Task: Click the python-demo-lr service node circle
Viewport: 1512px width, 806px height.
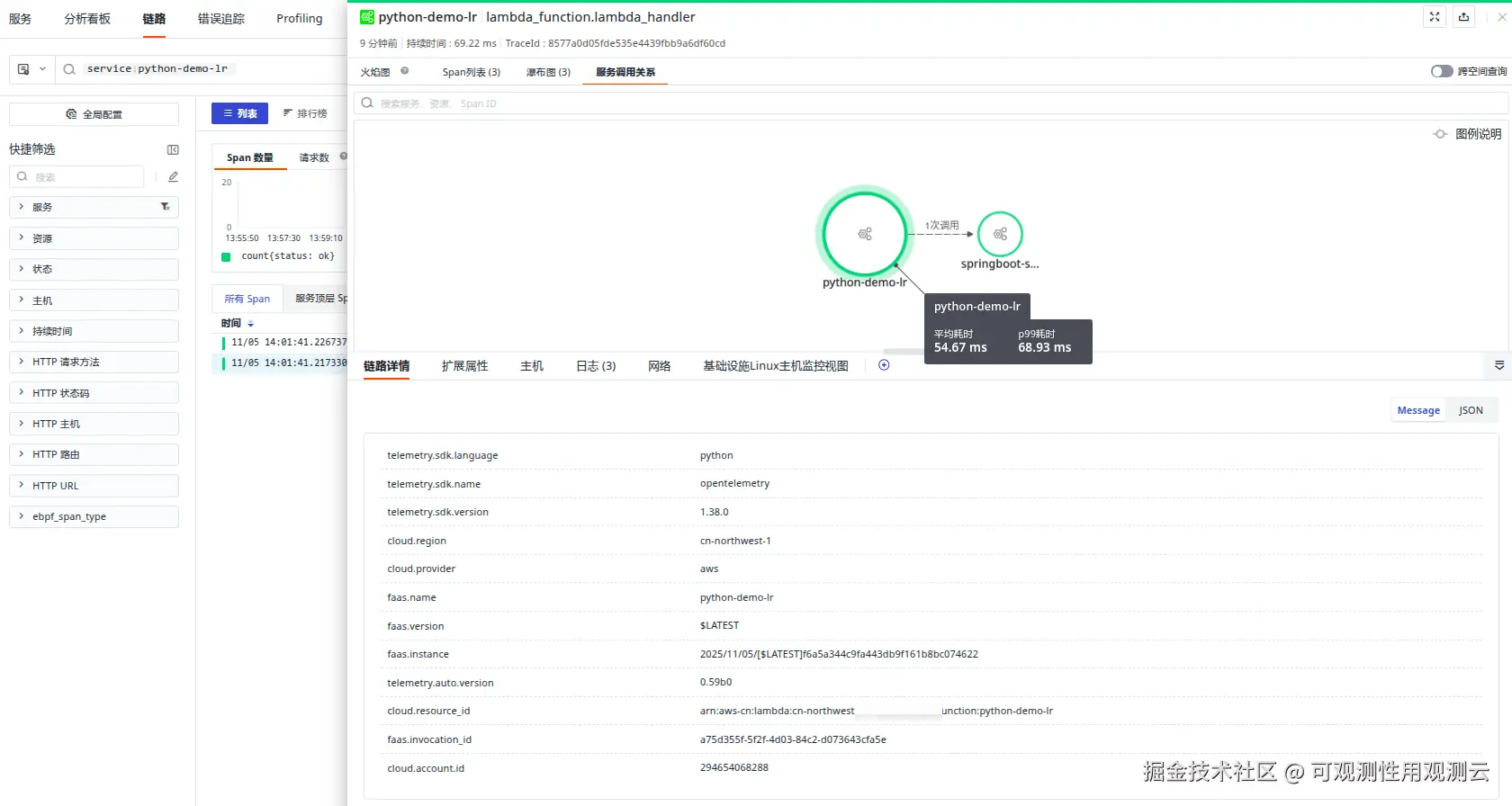Action: pyautogui.click(x=865, y=234)
